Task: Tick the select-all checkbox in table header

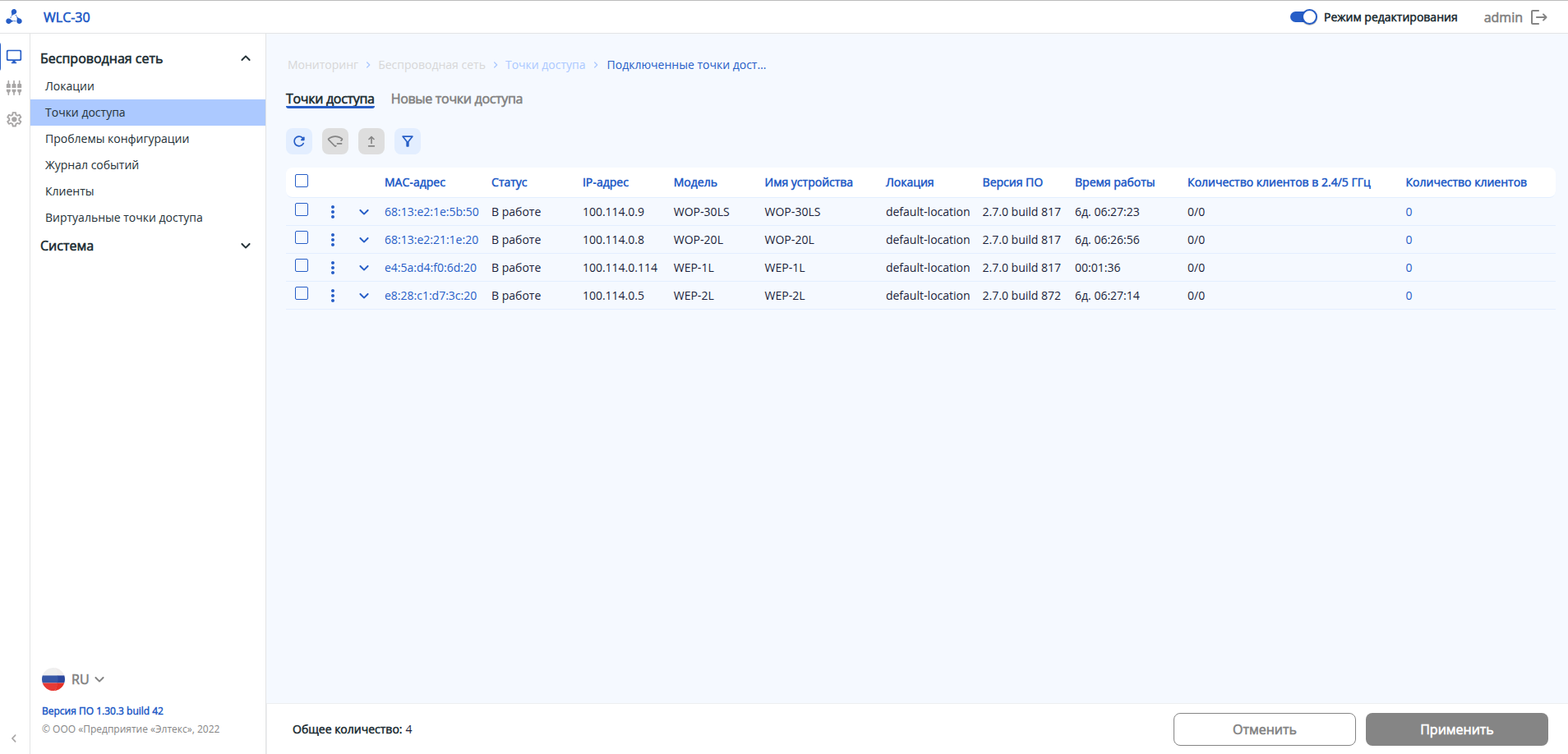Action: tap(302, 182)
